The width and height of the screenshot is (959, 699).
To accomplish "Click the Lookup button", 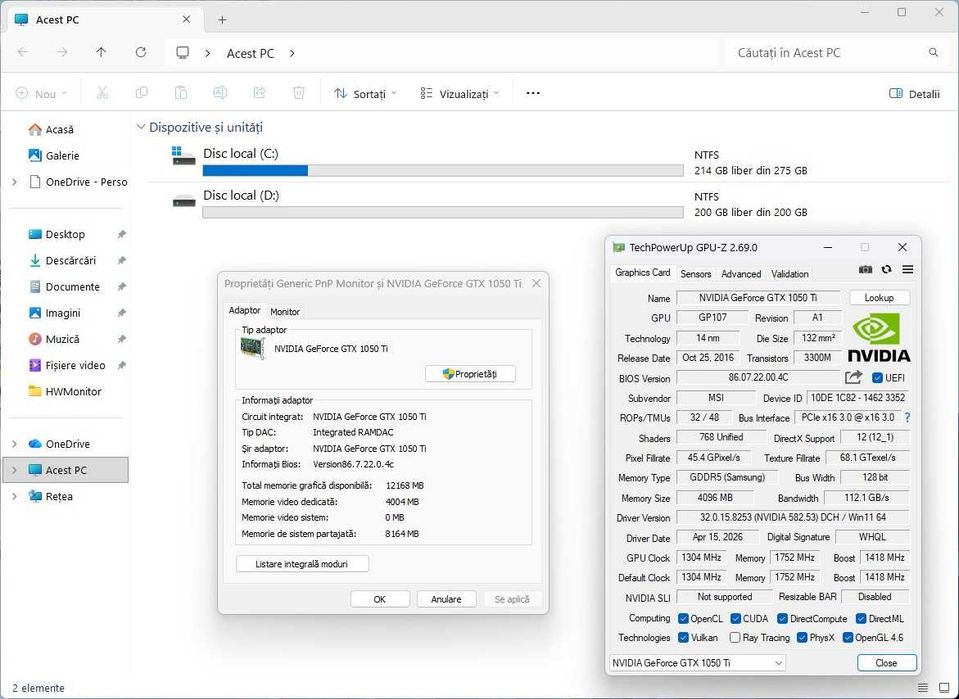I will 879,298.
